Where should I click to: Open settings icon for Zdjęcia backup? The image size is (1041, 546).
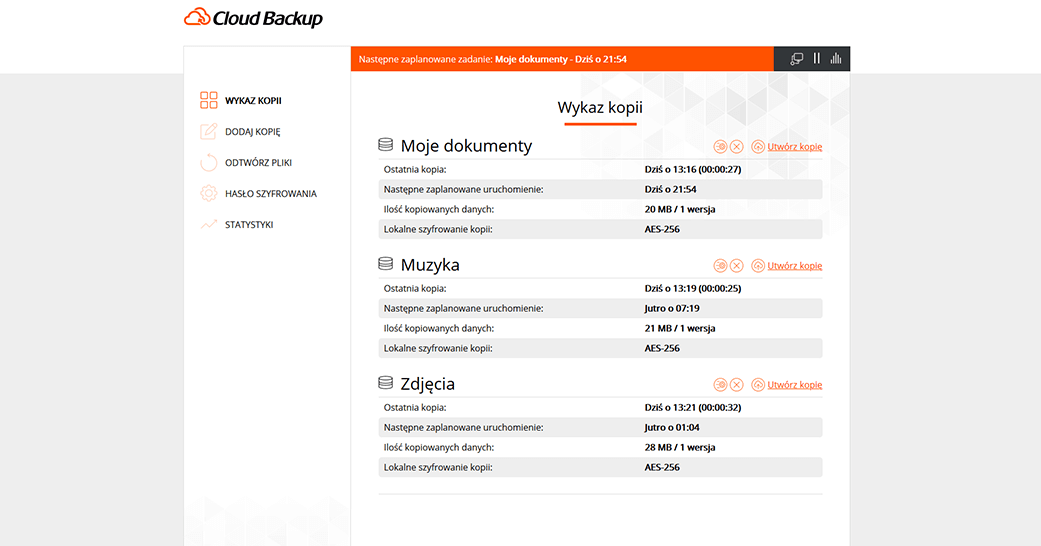click(720, 385)
